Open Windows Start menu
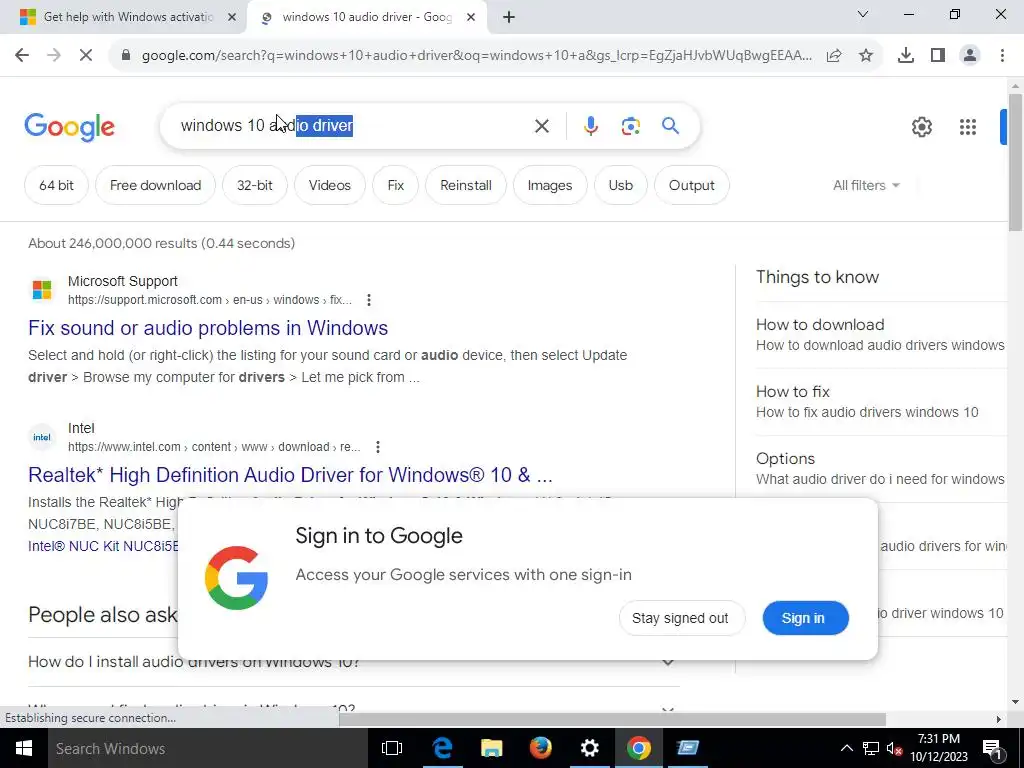Viewport: 1024px width, 768px height. tap(24, 748)
